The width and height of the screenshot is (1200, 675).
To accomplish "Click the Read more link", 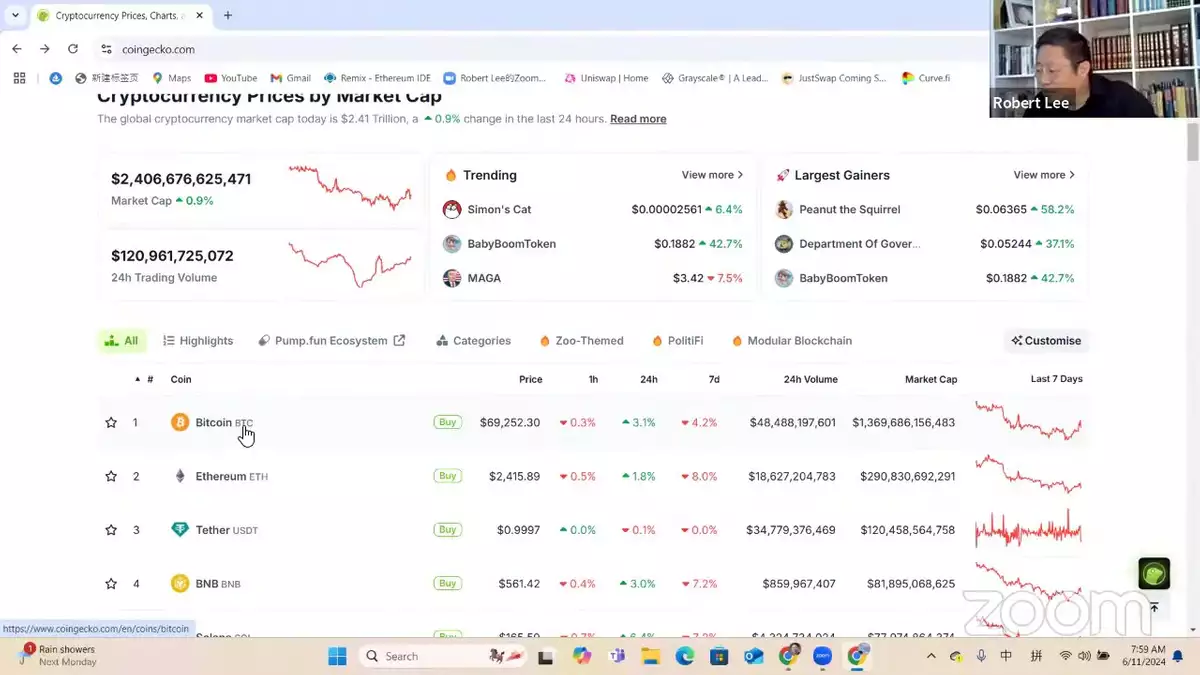I will pos(638,119).
